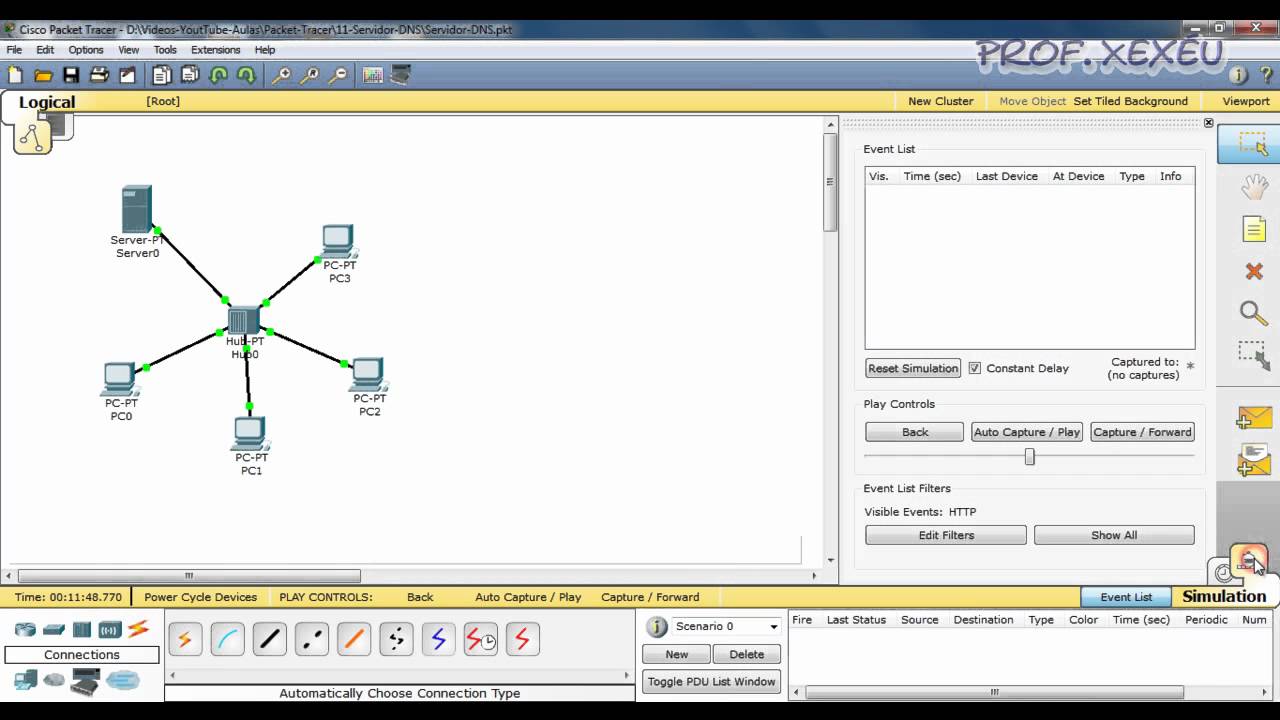Choose the automatic connection type lightning
The image size is (1280, 720).
pyautogui.click(x=185, y=639)
